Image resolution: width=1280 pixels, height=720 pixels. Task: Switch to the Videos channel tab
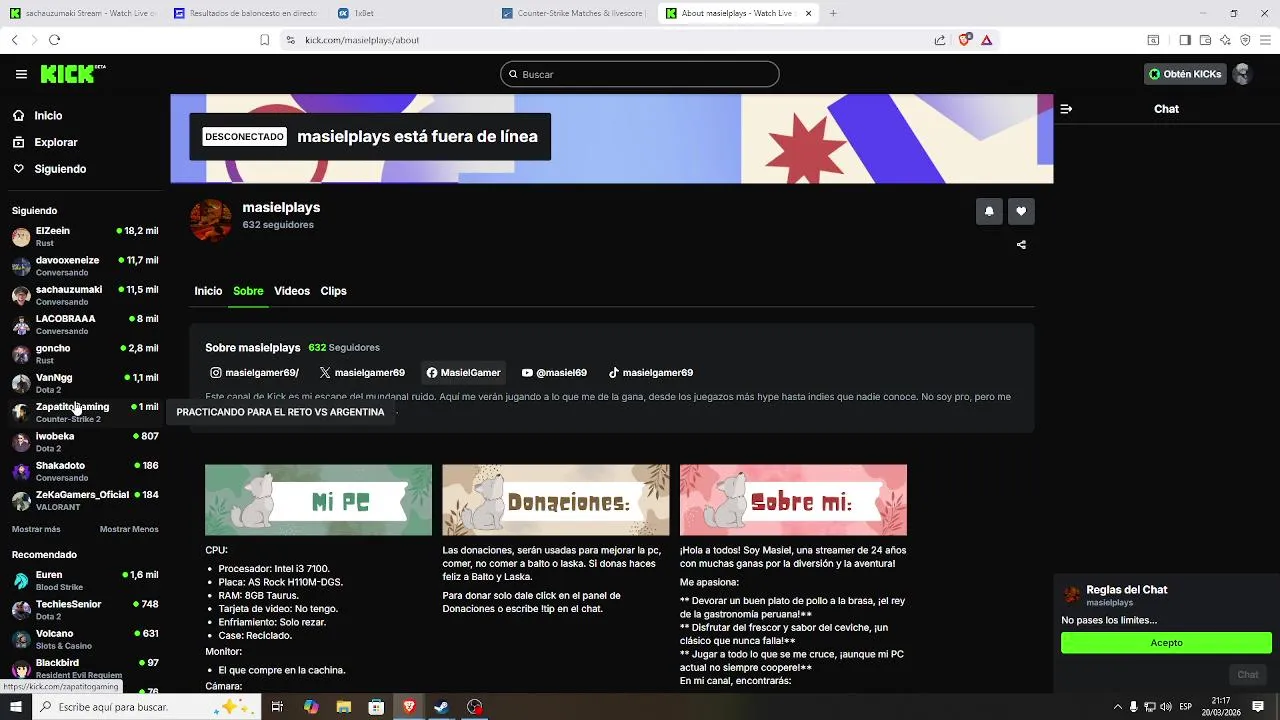tap(292, 291)
